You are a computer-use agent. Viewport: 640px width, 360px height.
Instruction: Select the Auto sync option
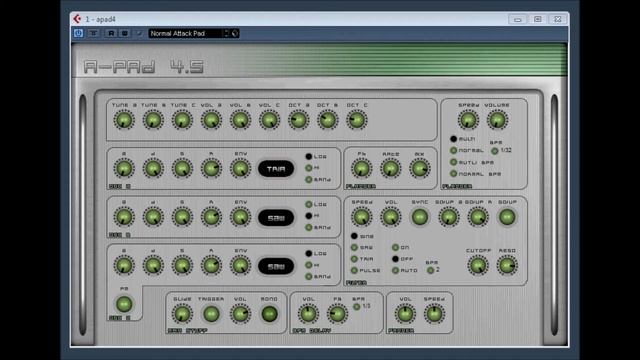(x=395, y=270)
